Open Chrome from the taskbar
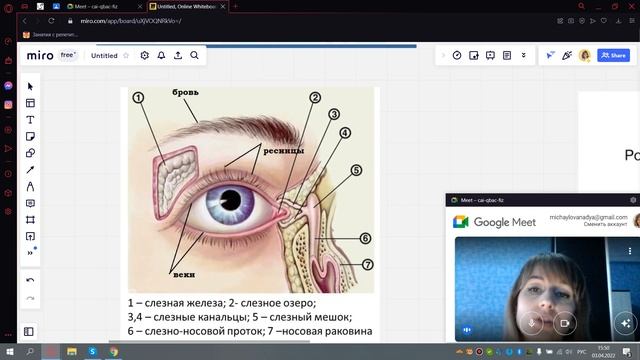640x360 pixels. 113,351
